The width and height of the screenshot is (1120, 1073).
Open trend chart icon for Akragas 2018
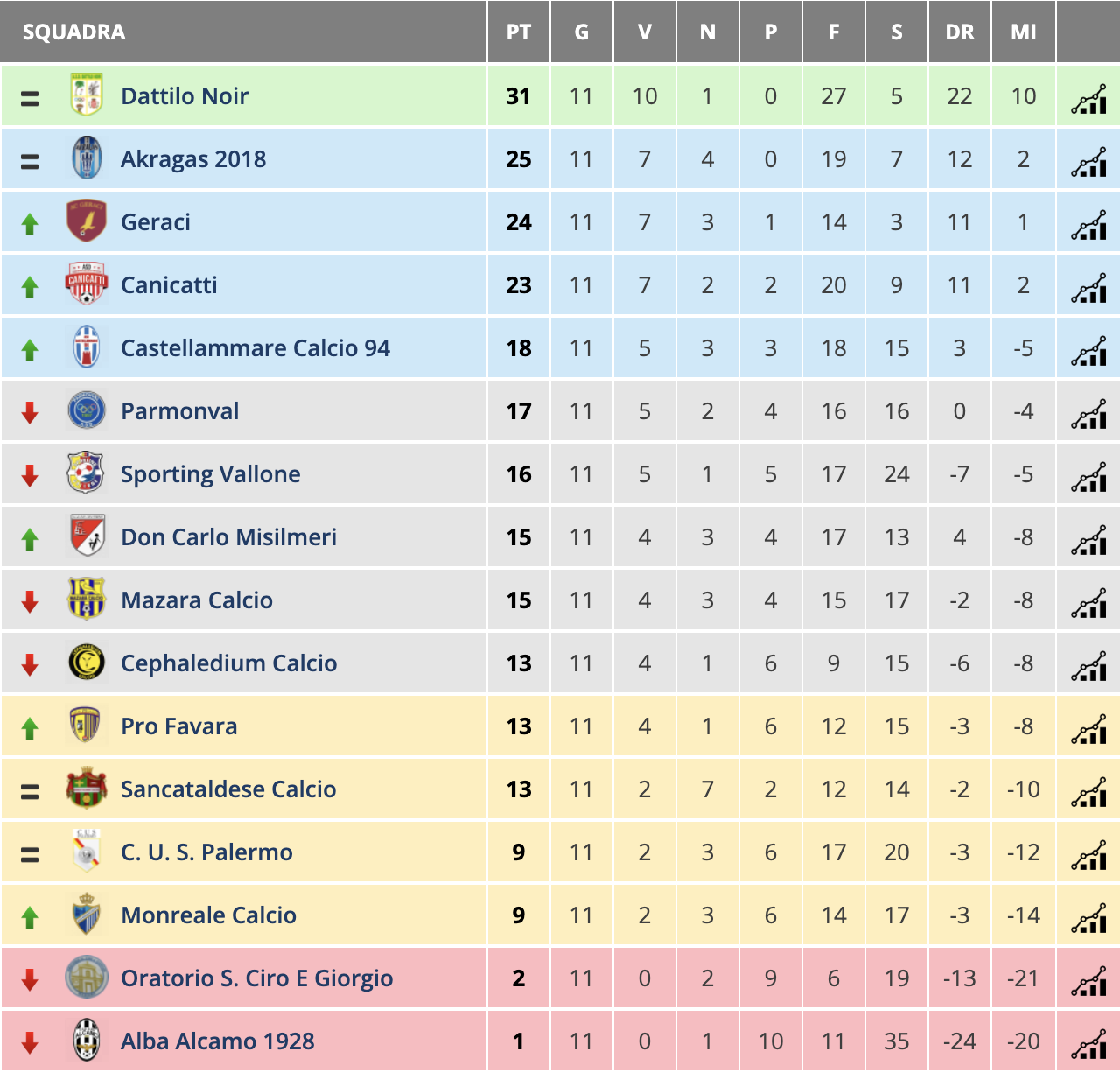pos(1088,162)
